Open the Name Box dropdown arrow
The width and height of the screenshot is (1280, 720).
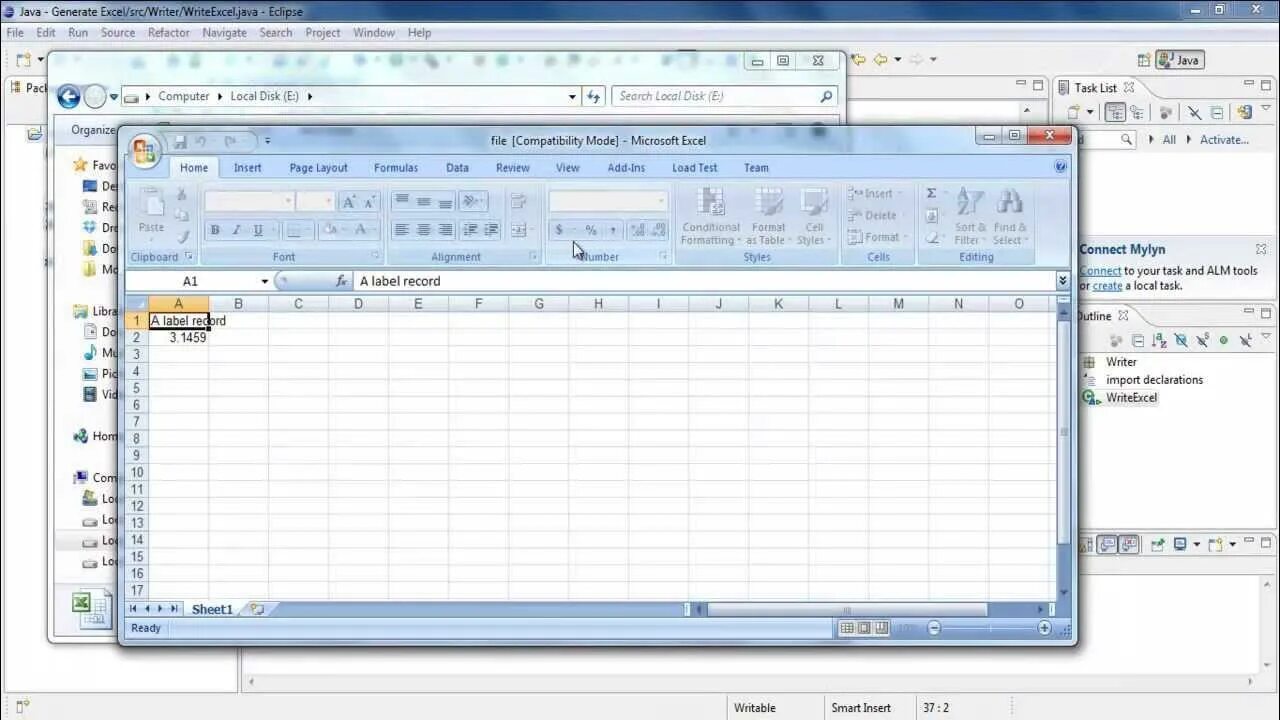pyautogui.click(x=265, y=282)
